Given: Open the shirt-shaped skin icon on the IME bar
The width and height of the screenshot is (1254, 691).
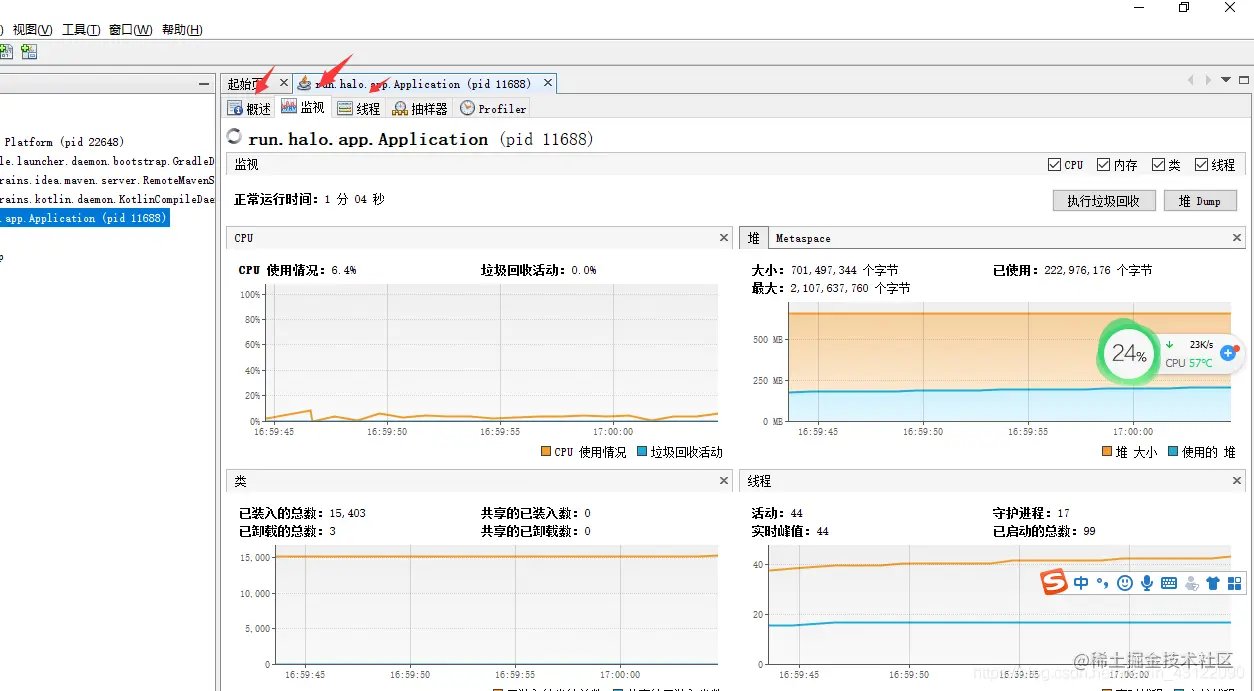Looking at the screenshot, I should [1213, 583].
